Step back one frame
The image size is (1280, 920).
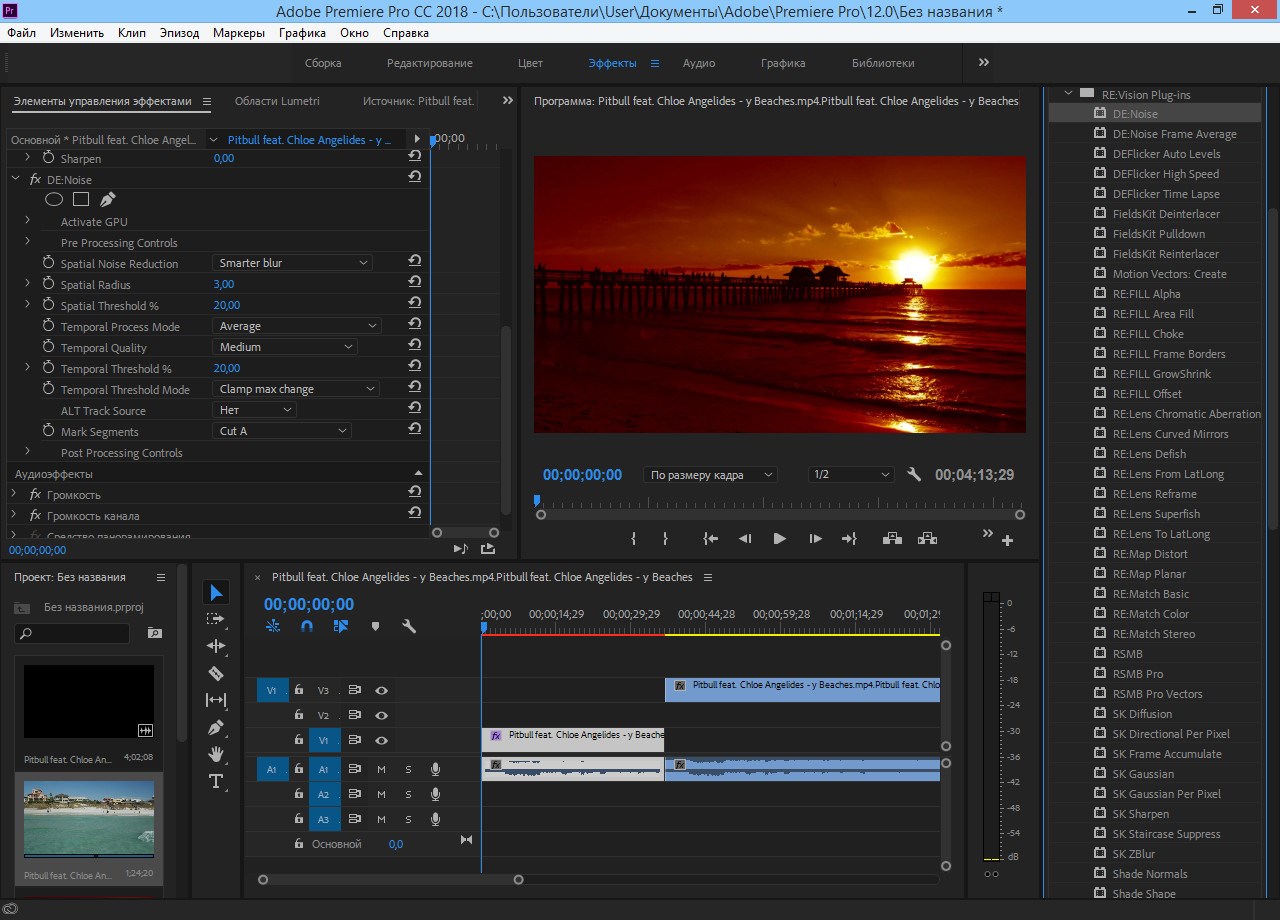pyautogui.click(x=745, y=538)
